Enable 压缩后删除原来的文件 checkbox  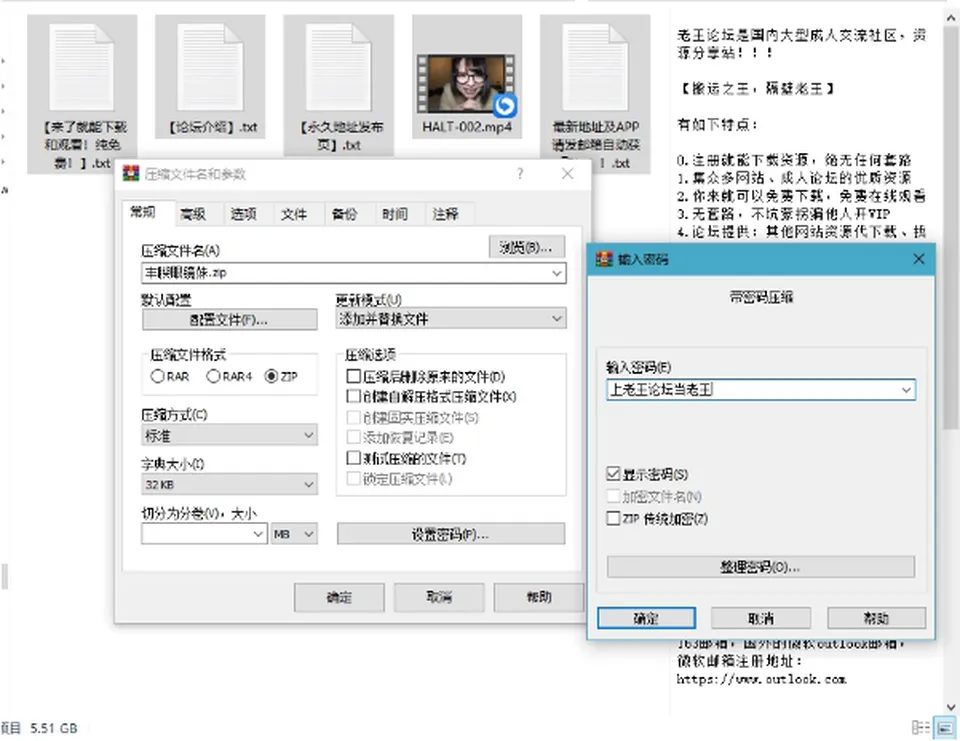[x=353, y=376]
